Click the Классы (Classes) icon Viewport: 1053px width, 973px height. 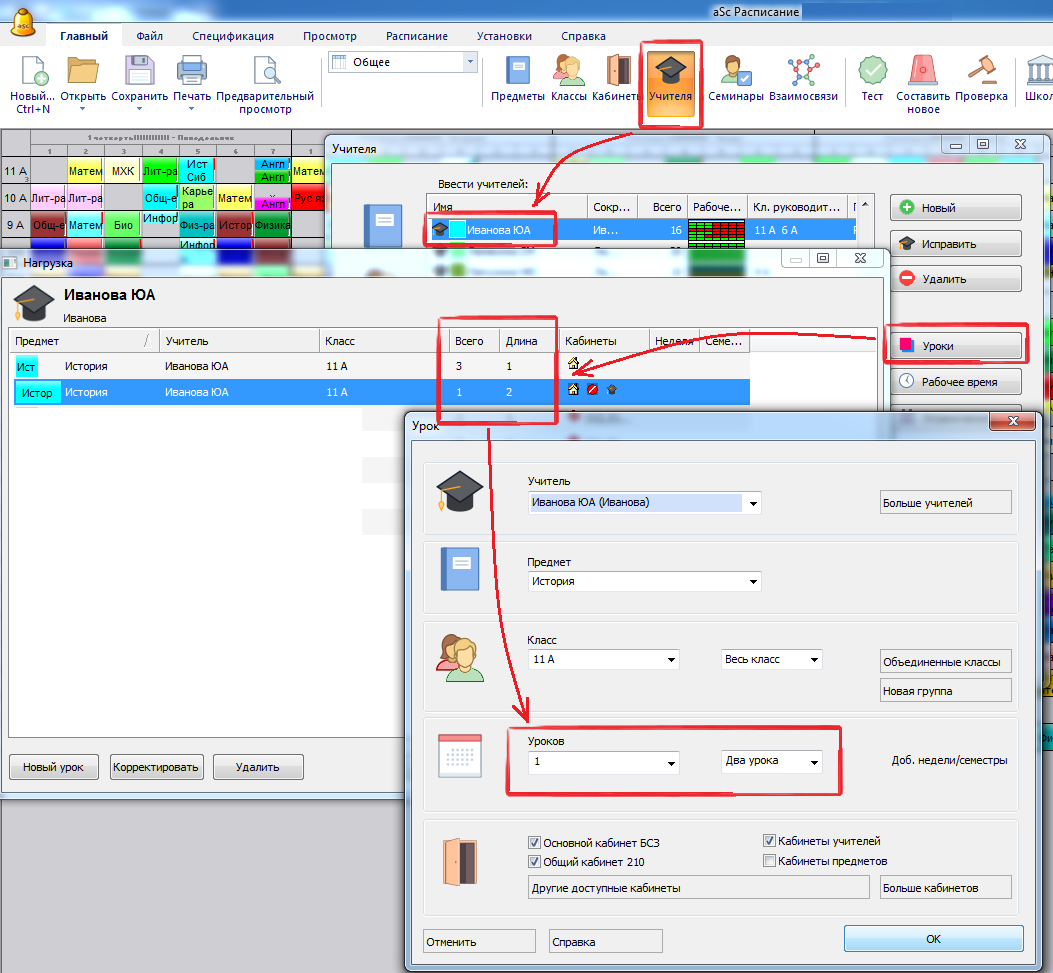(568, 78)
